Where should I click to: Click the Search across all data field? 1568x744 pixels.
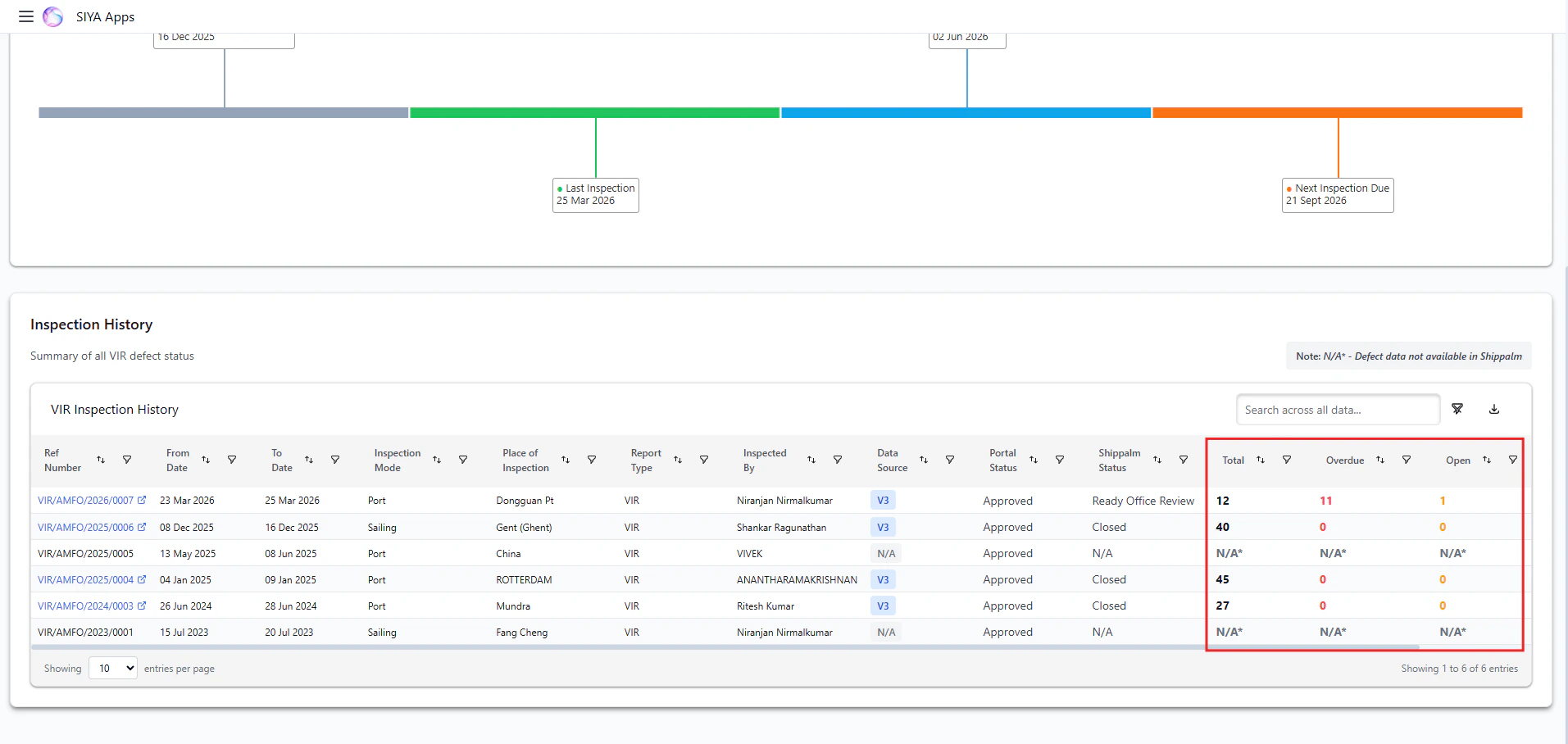(x=1338, y=410)
